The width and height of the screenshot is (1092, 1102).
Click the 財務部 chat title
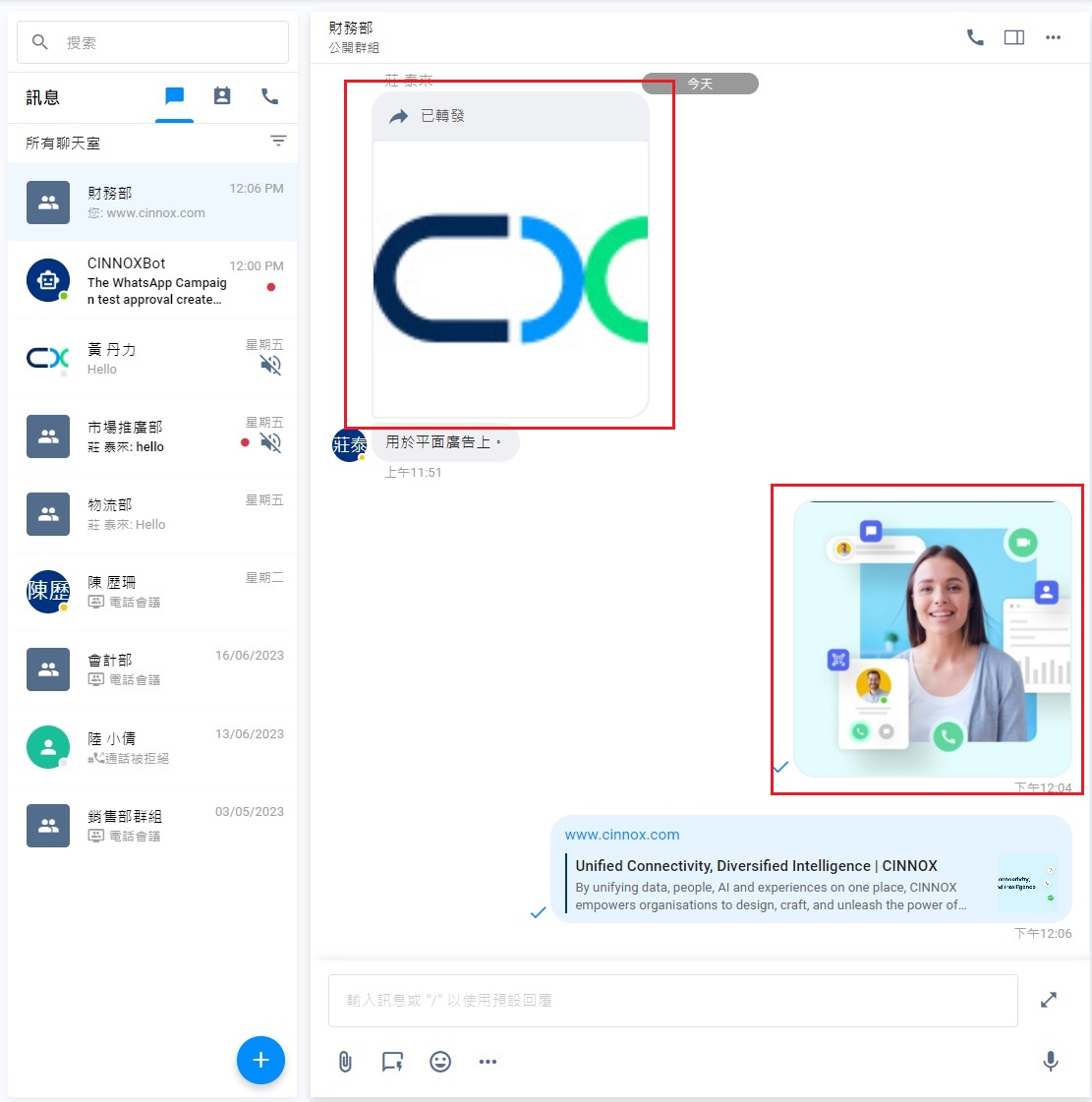(351, 29)
